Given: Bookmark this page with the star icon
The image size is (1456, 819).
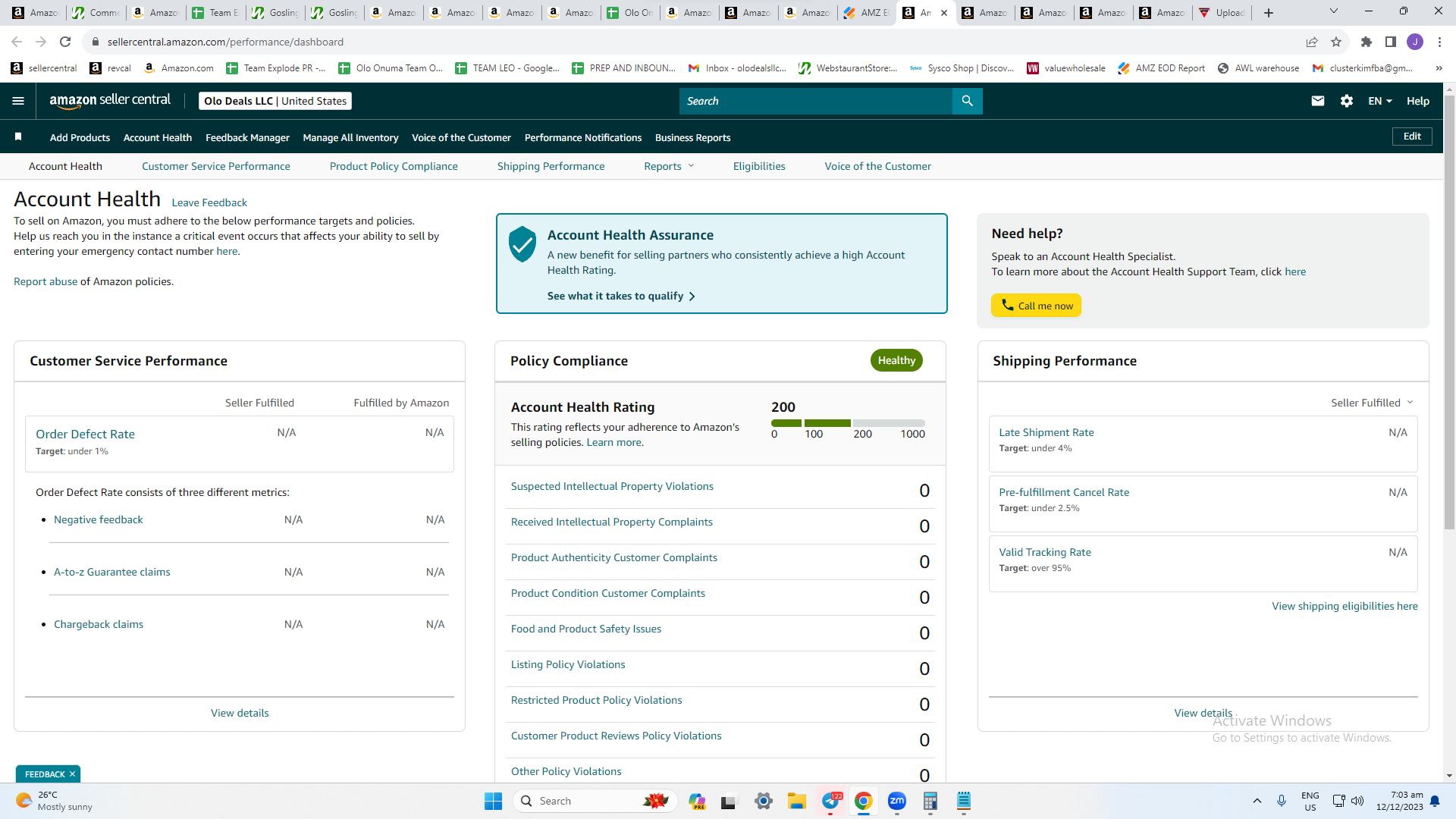Looking at the screenshot, I should 1336,42.
